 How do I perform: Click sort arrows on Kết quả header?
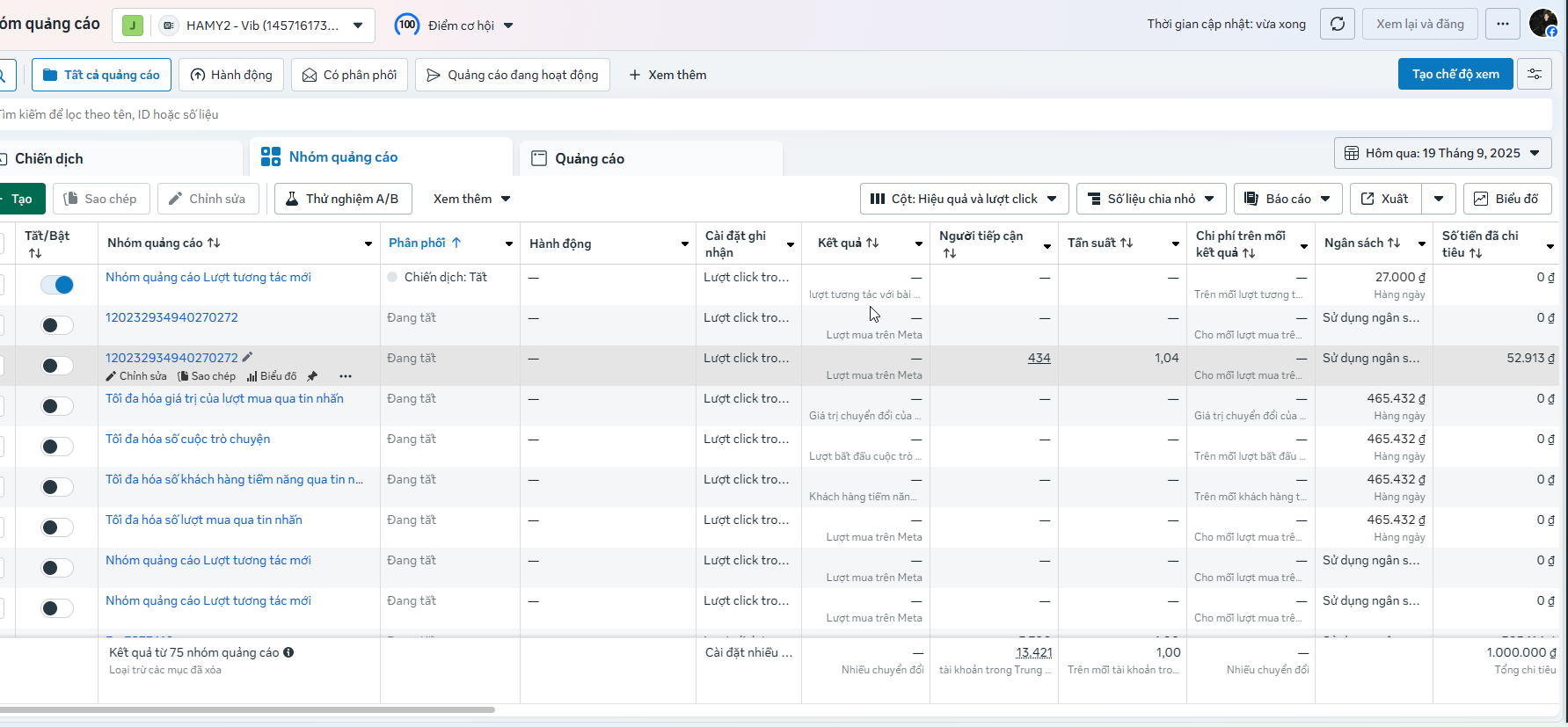click(872, 243)
